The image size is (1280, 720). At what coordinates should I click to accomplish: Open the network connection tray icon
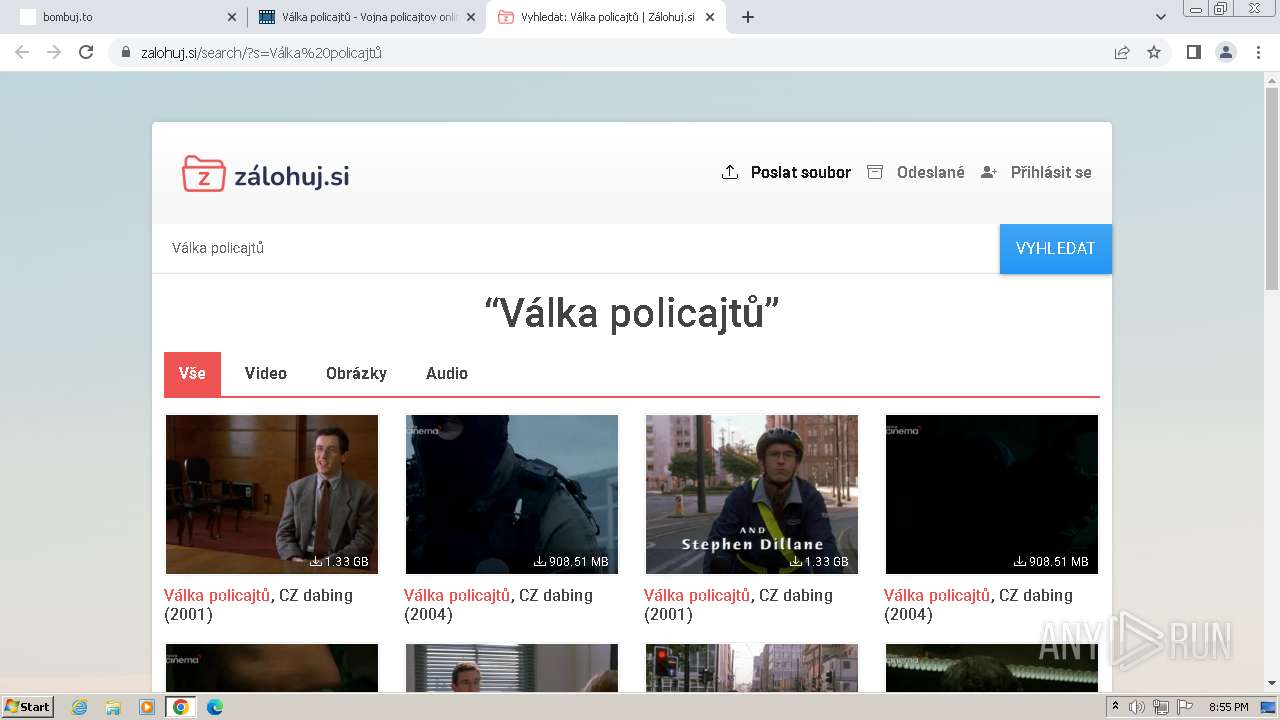pyautogui.click(x=1161, y=707)
